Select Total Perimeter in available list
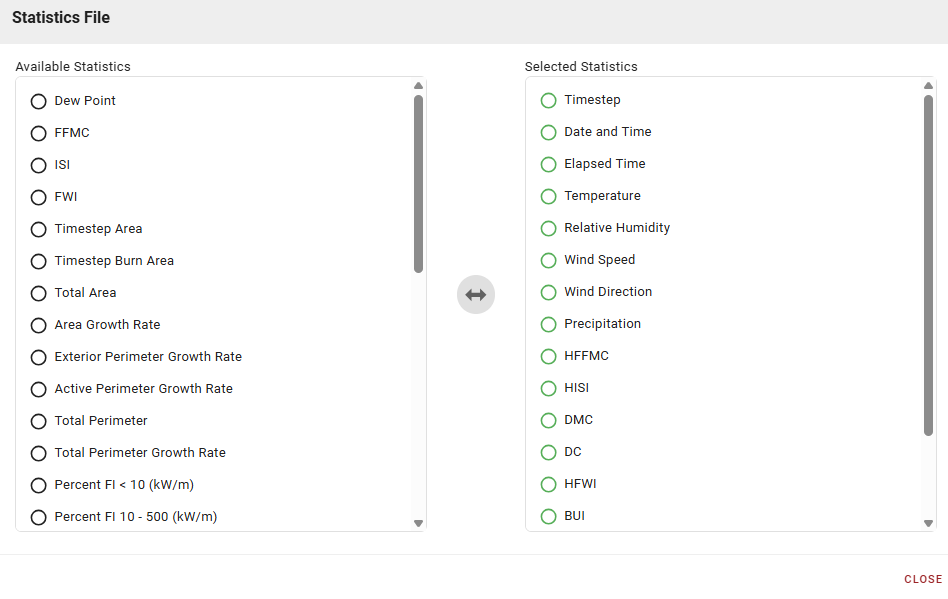 click(39, 421)
